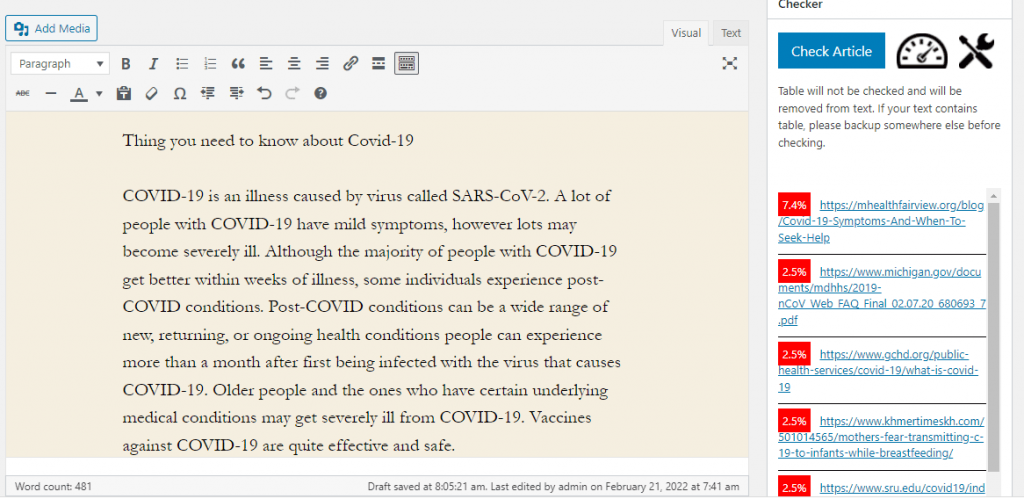Toggle bold formatting
The width and height of the screenshot is (1024, 499).
(126, 63)
